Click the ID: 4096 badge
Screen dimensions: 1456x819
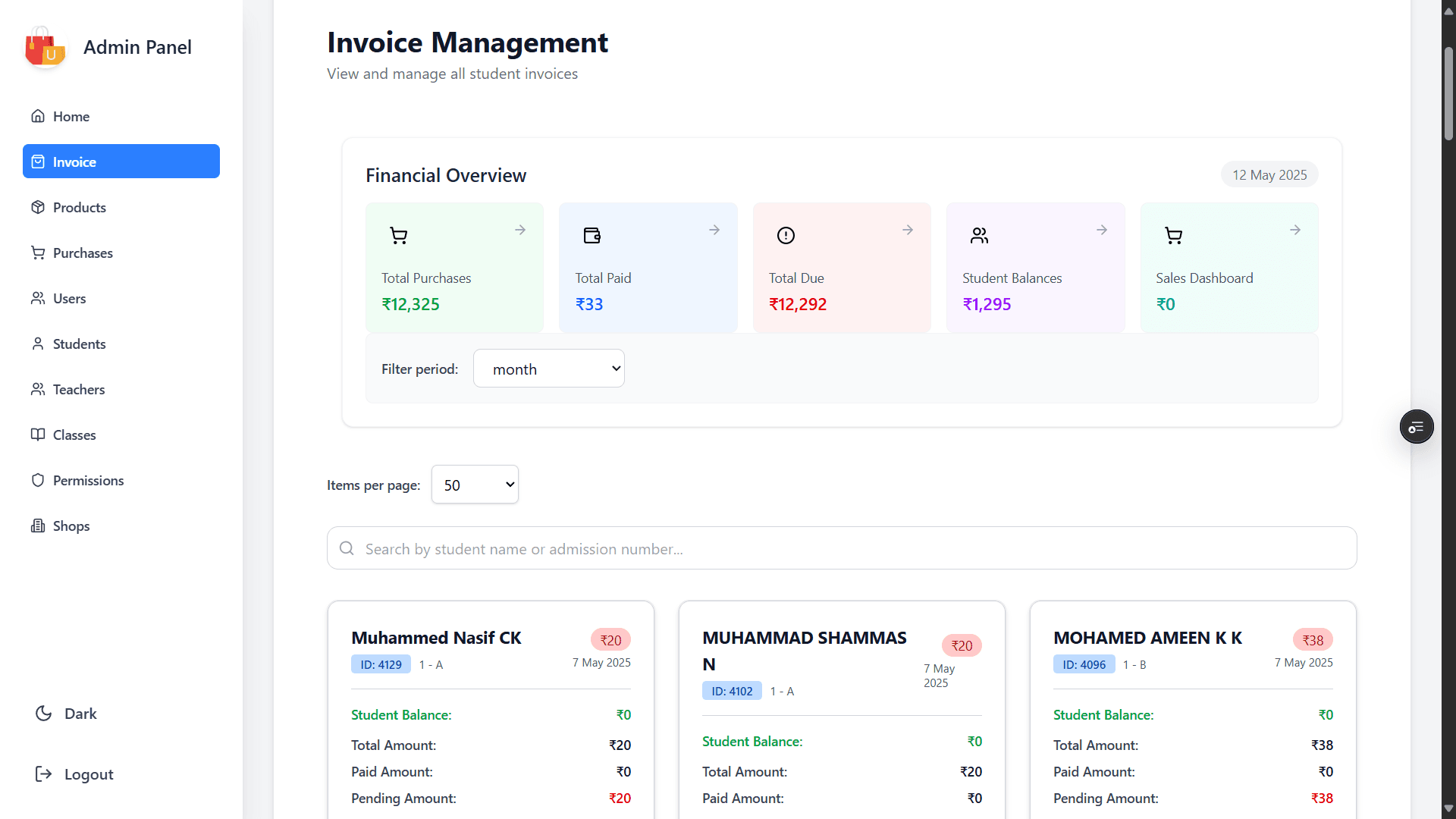[x=1084, y=664]
